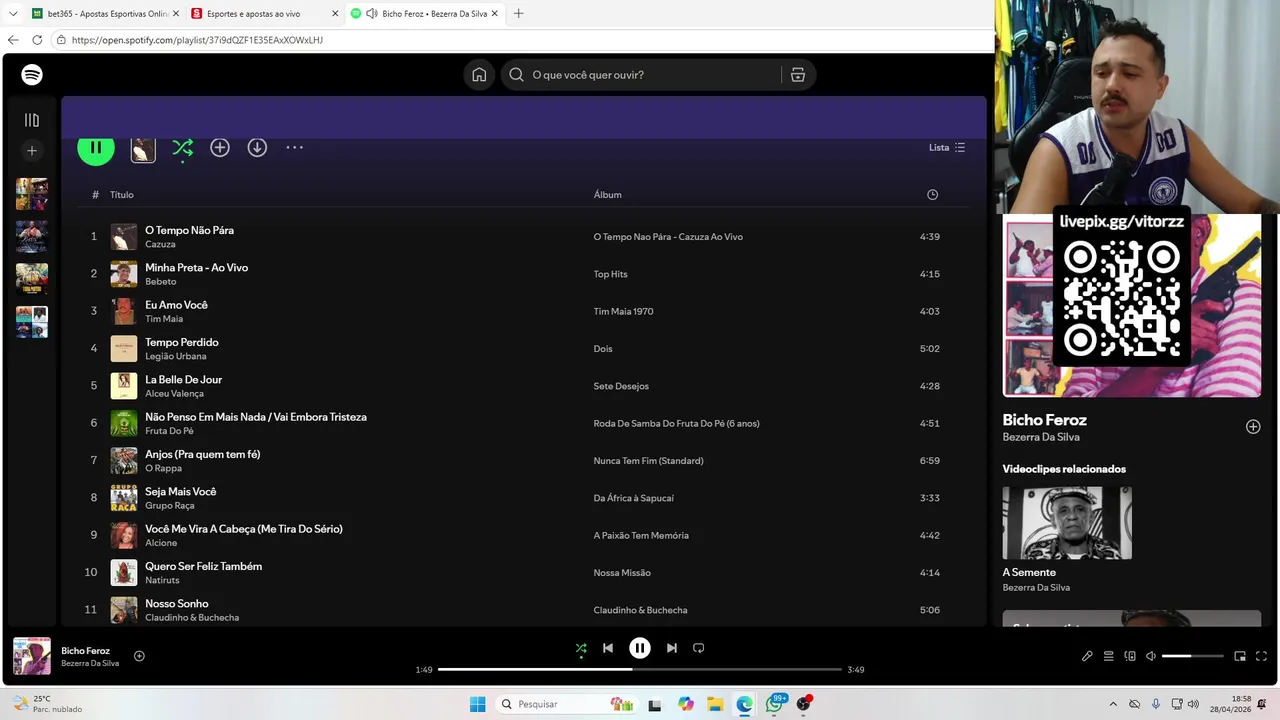This screenshot has width=1280, height=720.
Task: Open a new browser tab
Action: click(518, 14)
